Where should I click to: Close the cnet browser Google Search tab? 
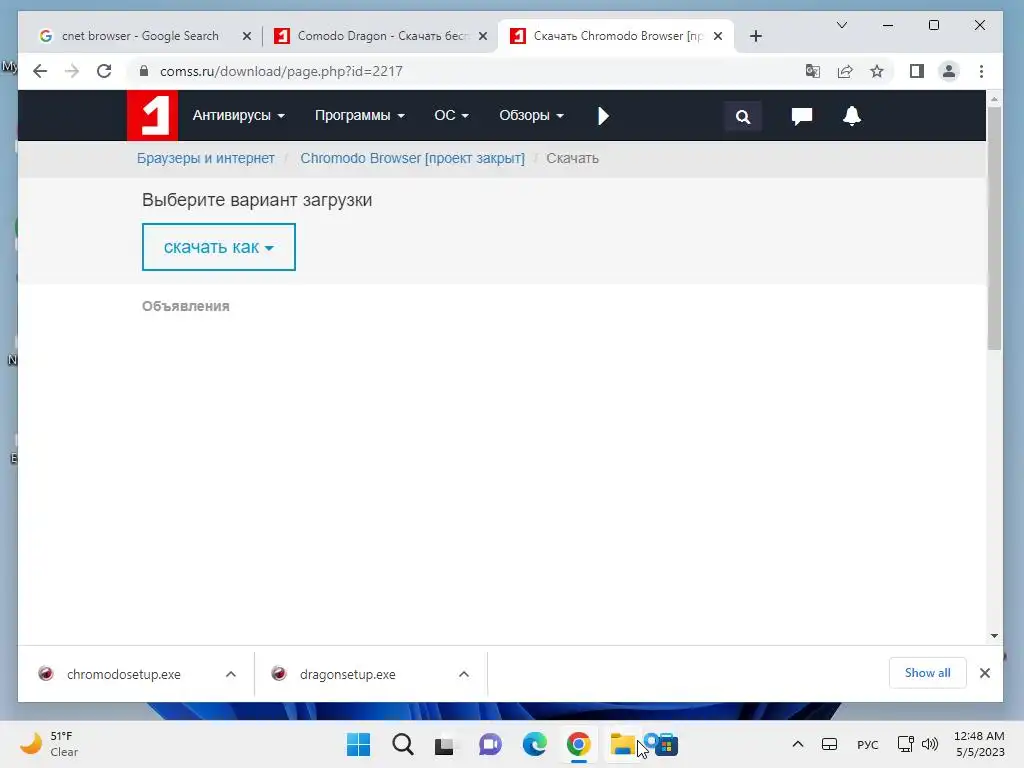(x=247, y=36)
